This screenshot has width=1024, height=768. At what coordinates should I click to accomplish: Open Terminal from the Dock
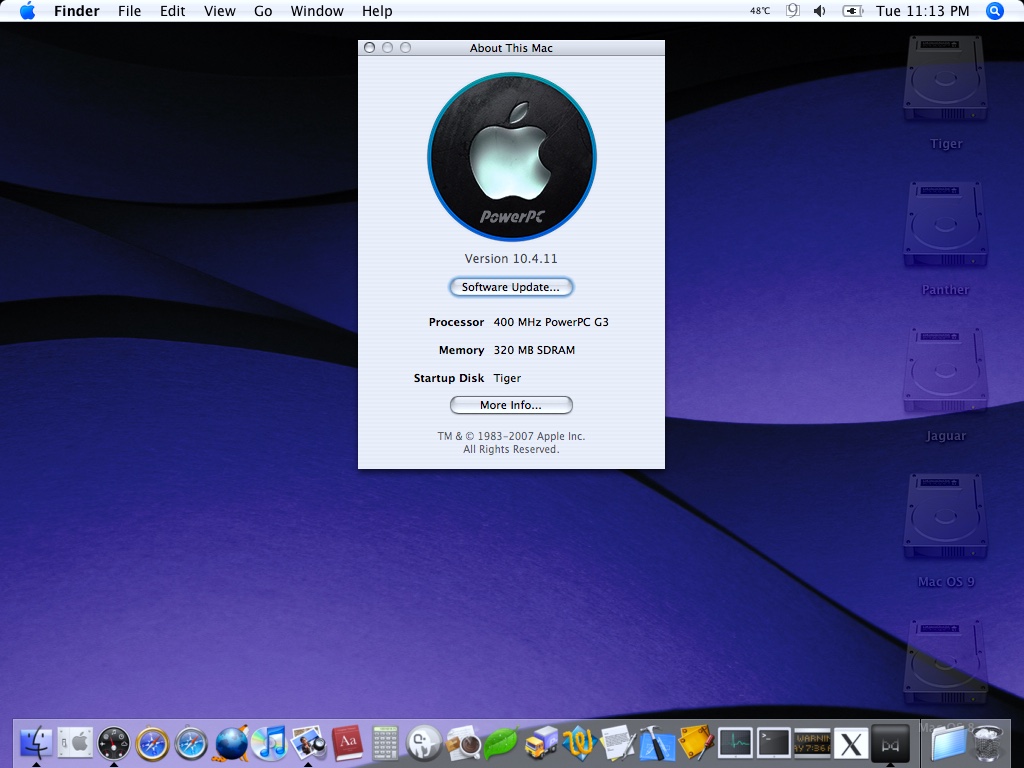774,743
